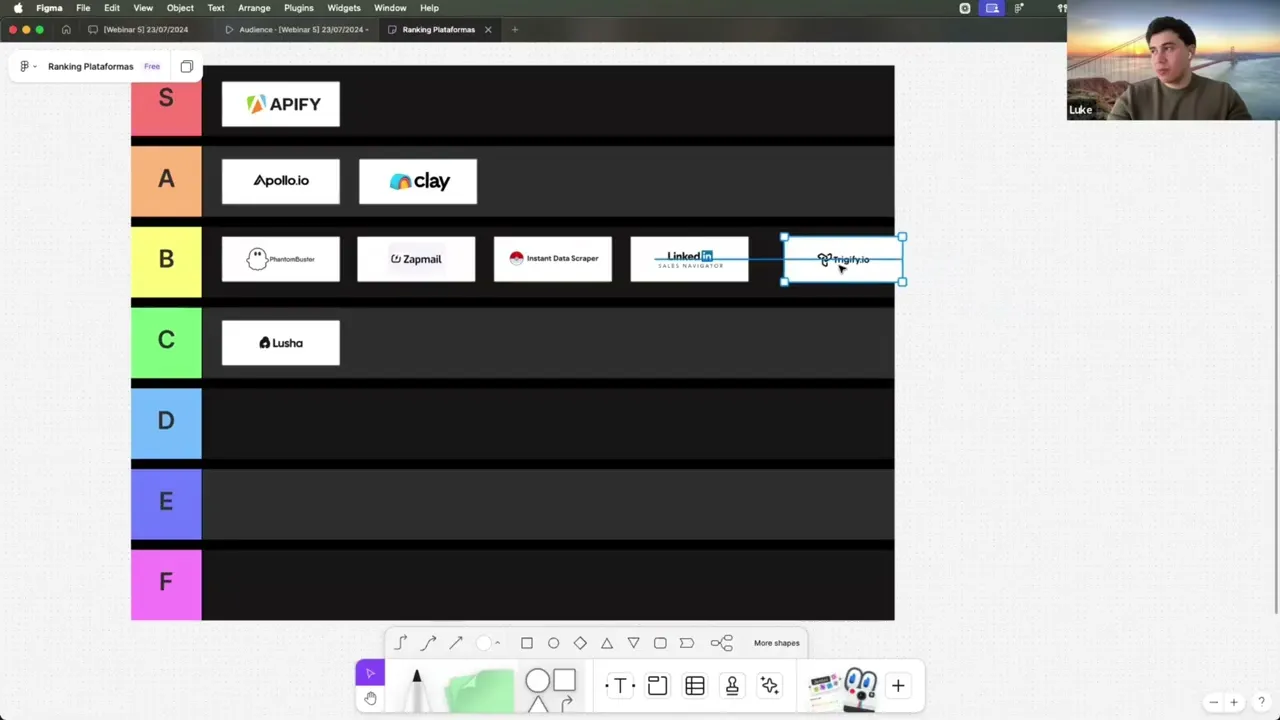Select the diagram flowchart connector icon

pos(721,643)
